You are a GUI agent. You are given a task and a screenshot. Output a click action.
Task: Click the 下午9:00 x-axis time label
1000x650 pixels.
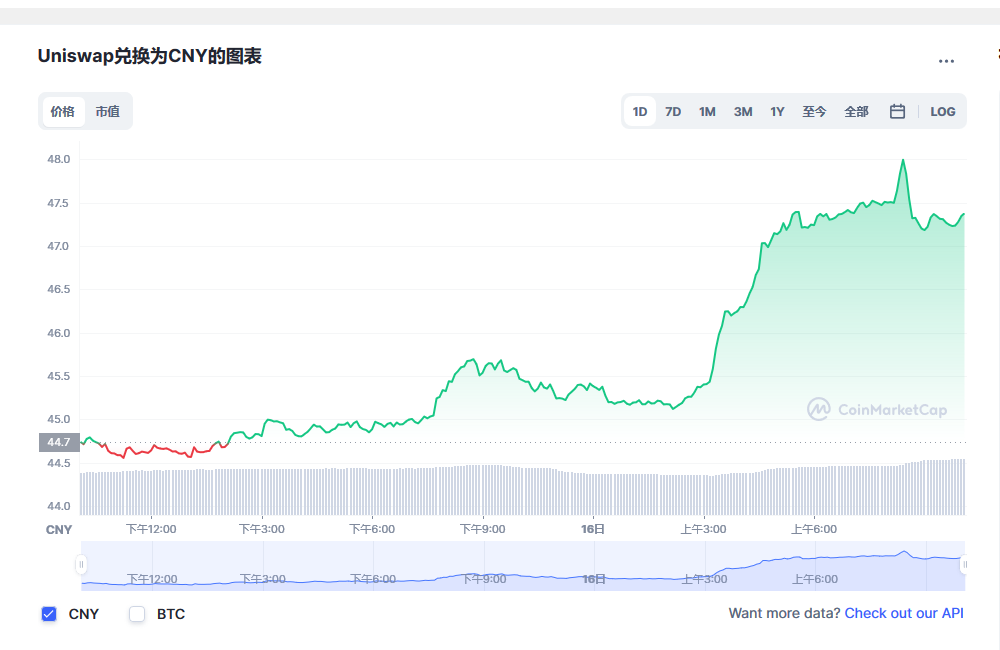pos(482,529)
